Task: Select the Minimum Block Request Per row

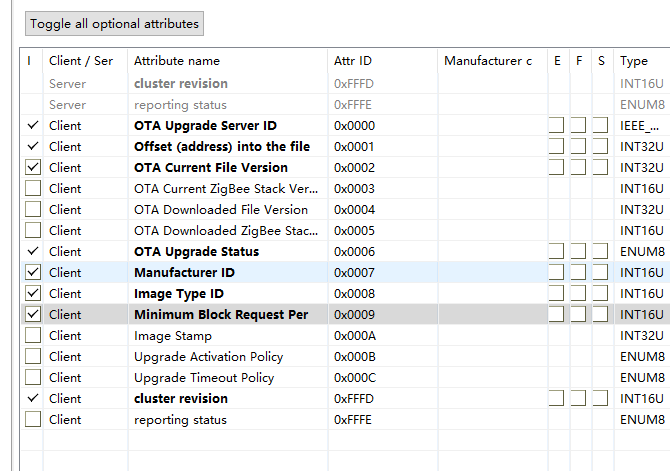Action: pos(221,315)
